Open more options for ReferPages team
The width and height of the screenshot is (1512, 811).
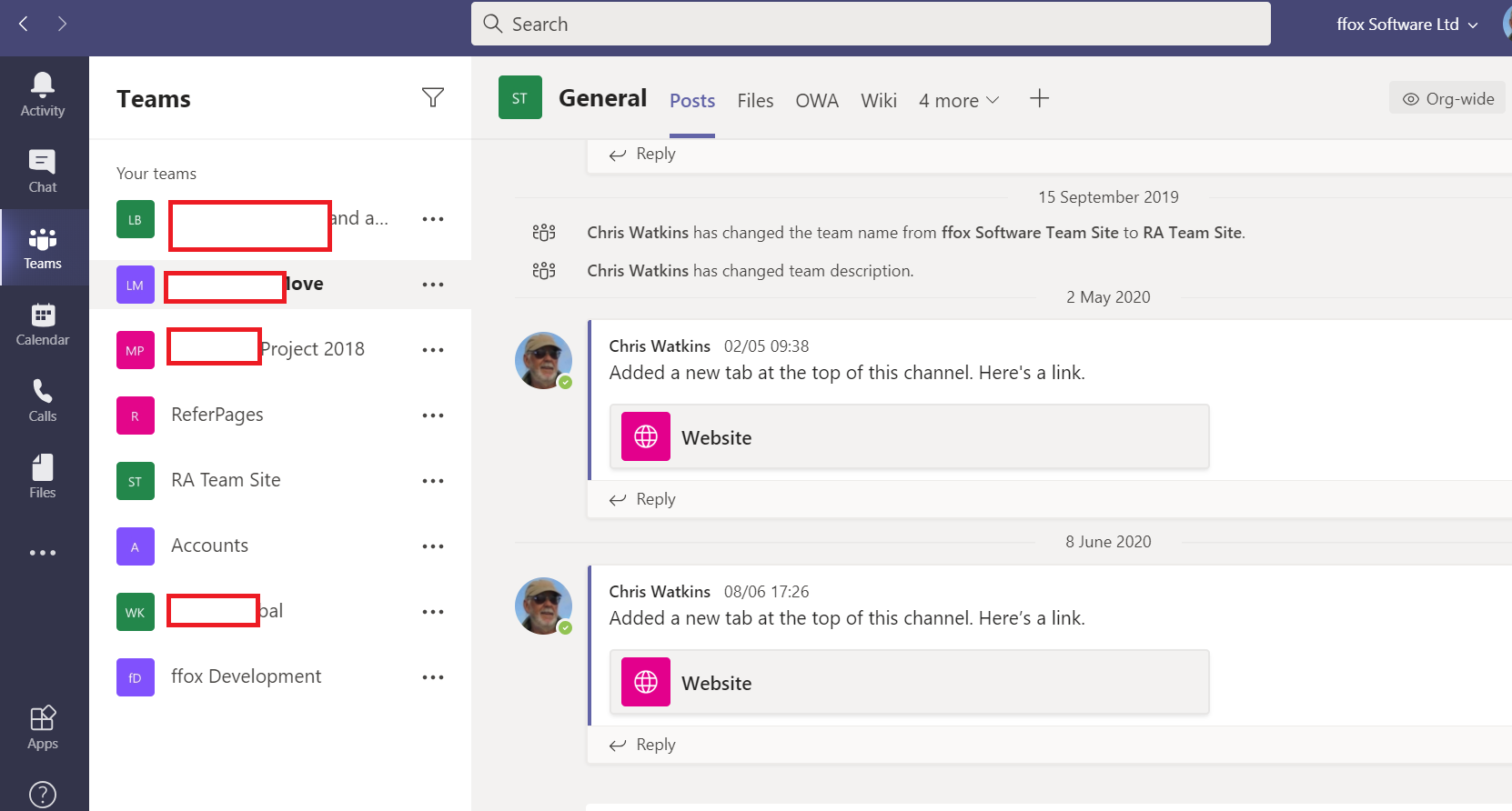433,416
